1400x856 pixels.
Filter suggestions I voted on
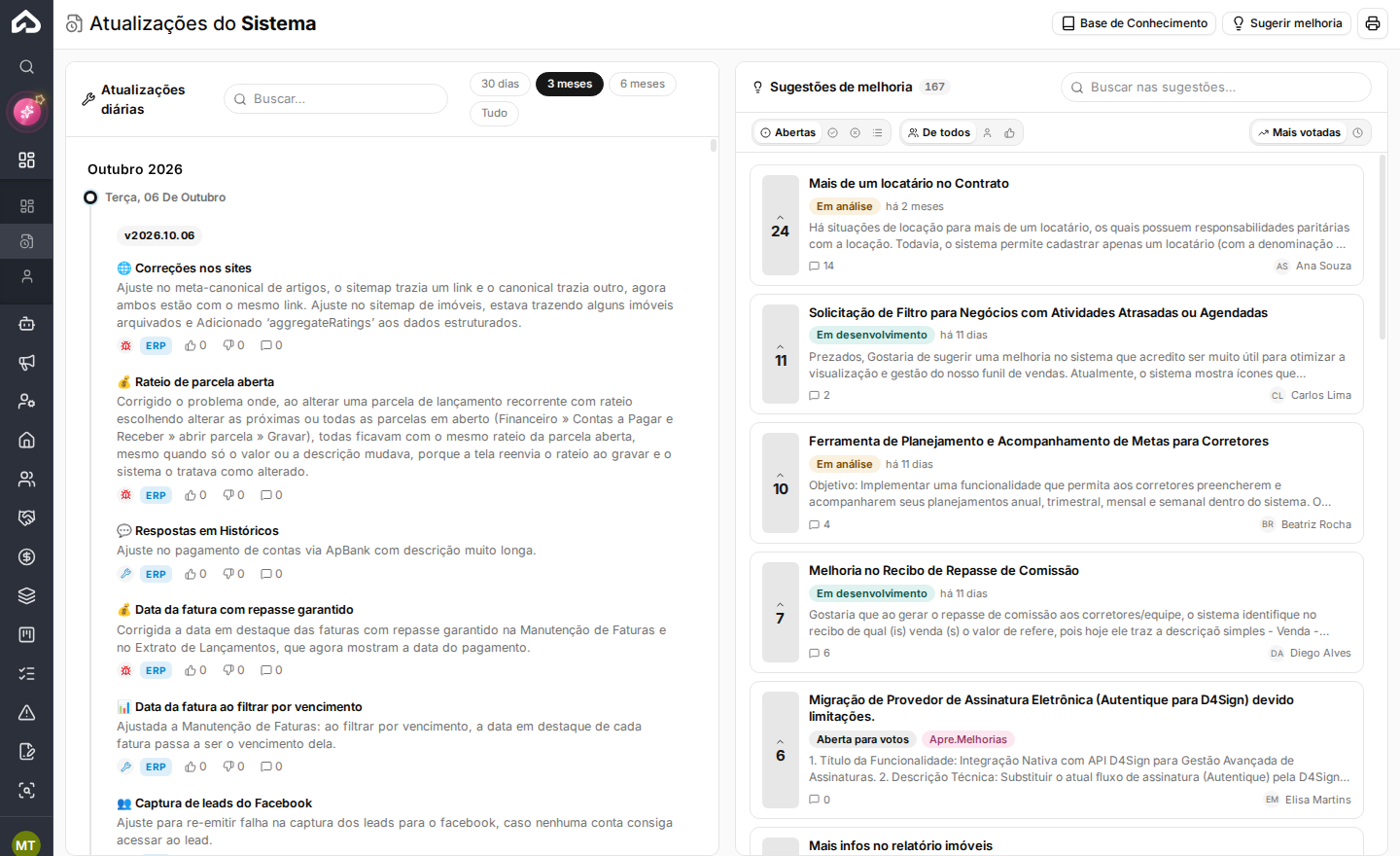(1010, 132)
